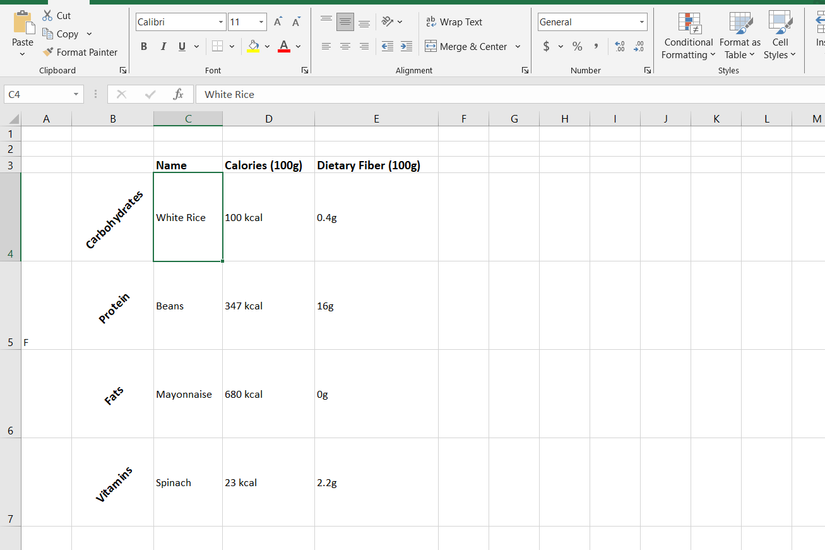
Task: Center text horizontally
Action: (x=345, y=46)
